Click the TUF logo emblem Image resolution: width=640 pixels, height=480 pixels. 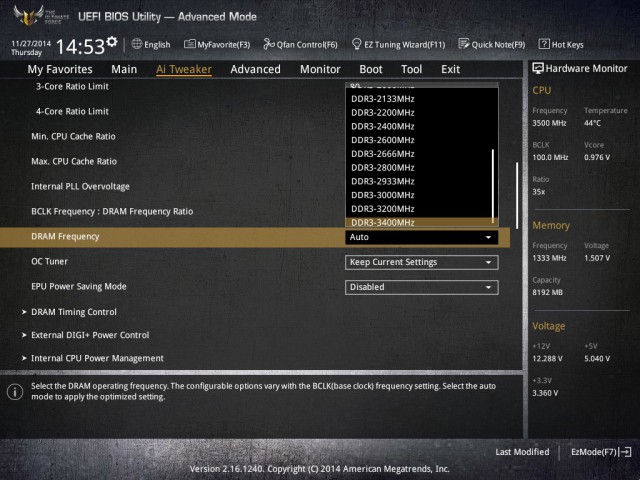click(x=29, y=16)
